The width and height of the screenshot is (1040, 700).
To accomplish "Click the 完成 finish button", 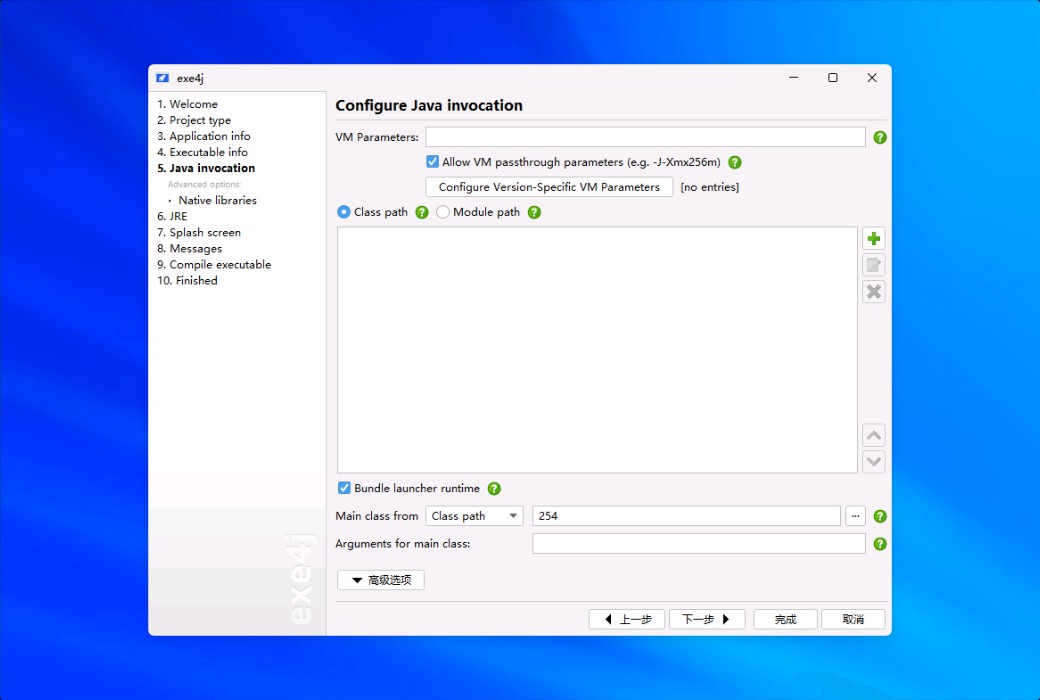I will (785, 619).
